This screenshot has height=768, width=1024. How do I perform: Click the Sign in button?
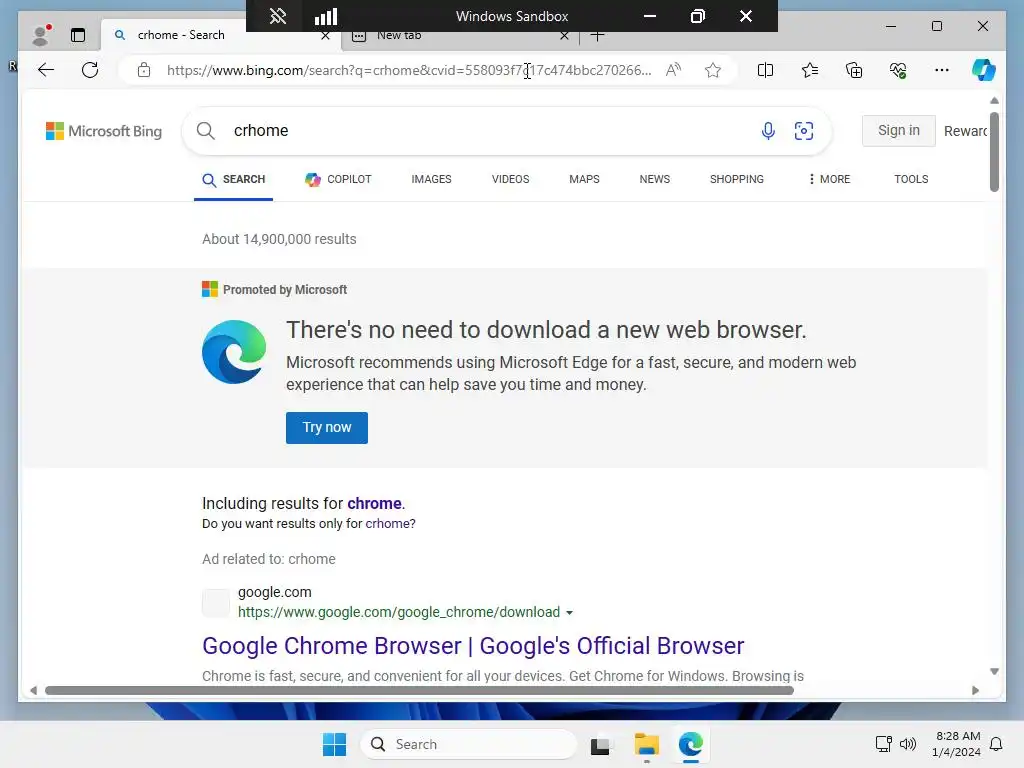pos(899,131)
